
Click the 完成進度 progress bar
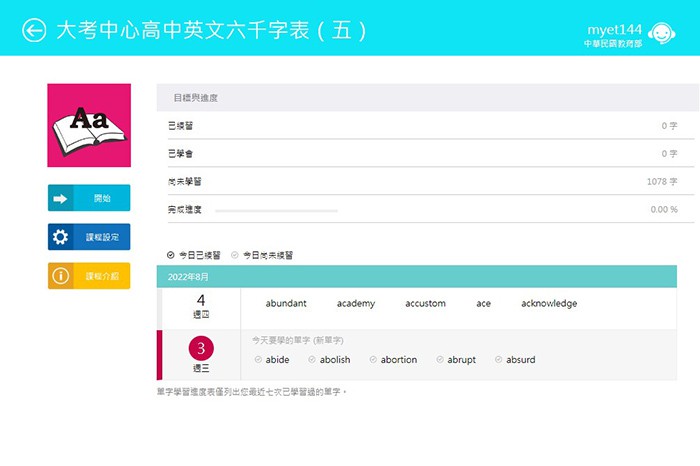coord(277,211)
